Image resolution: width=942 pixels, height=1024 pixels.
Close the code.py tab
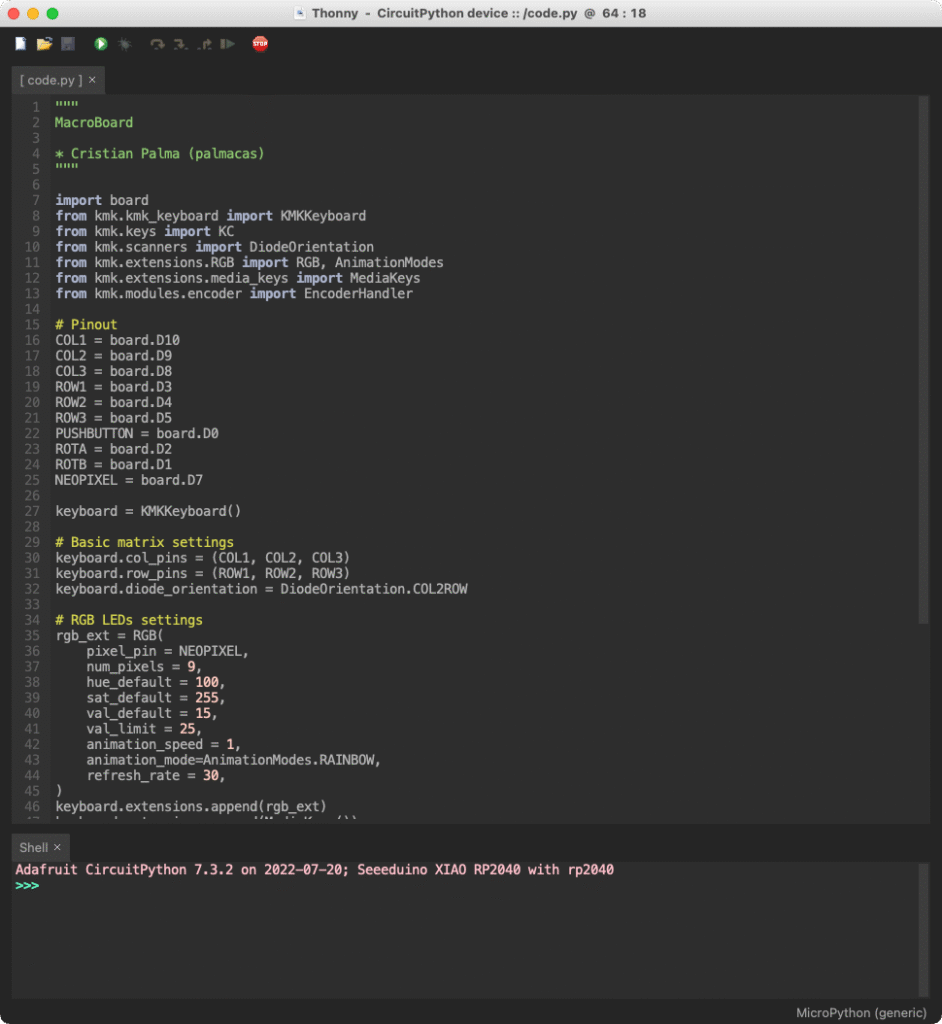pyautogui.click(x=93, y=80)
